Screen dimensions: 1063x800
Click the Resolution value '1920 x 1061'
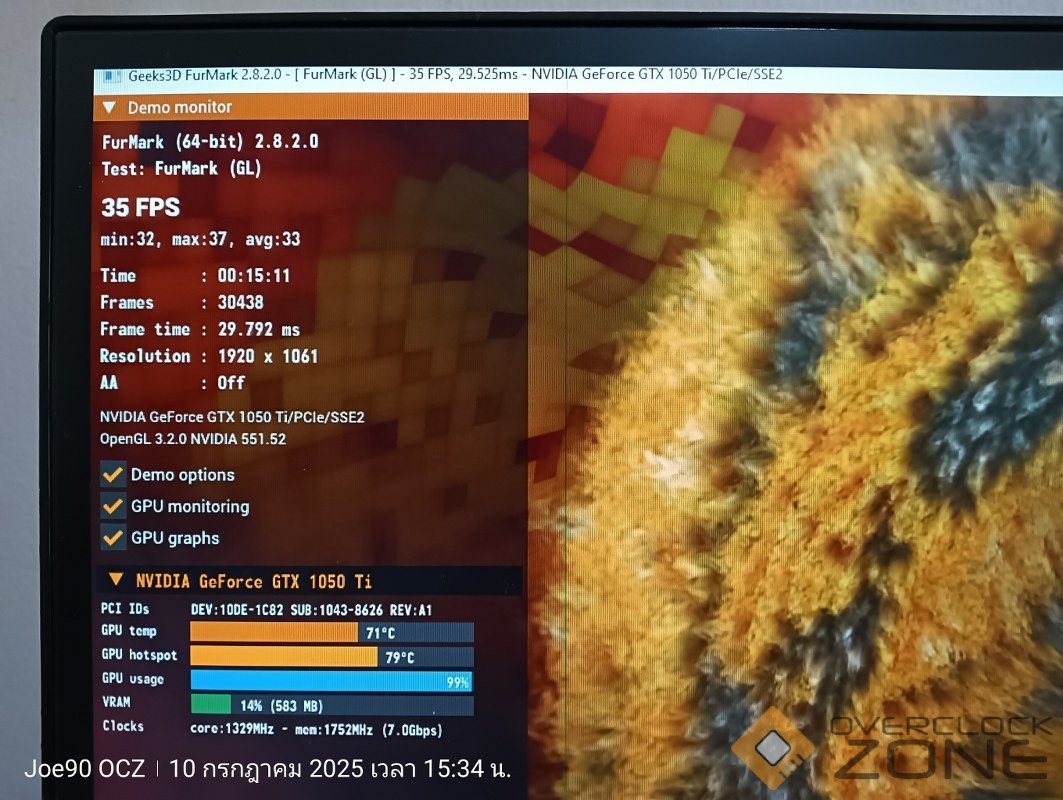point(268,356)
